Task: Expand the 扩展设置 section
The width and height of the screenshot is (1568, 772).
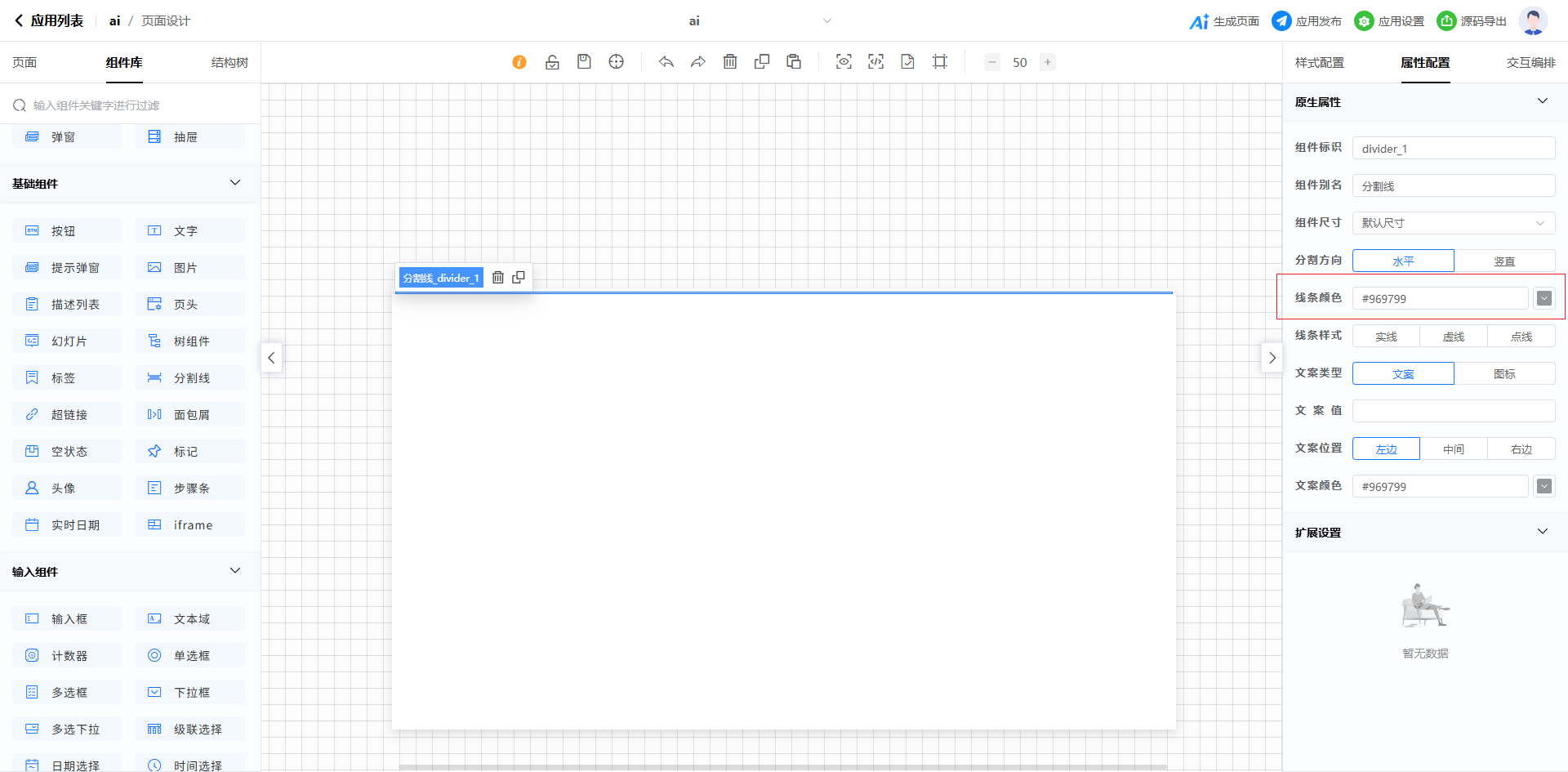Action: (x=1542, y=532)
